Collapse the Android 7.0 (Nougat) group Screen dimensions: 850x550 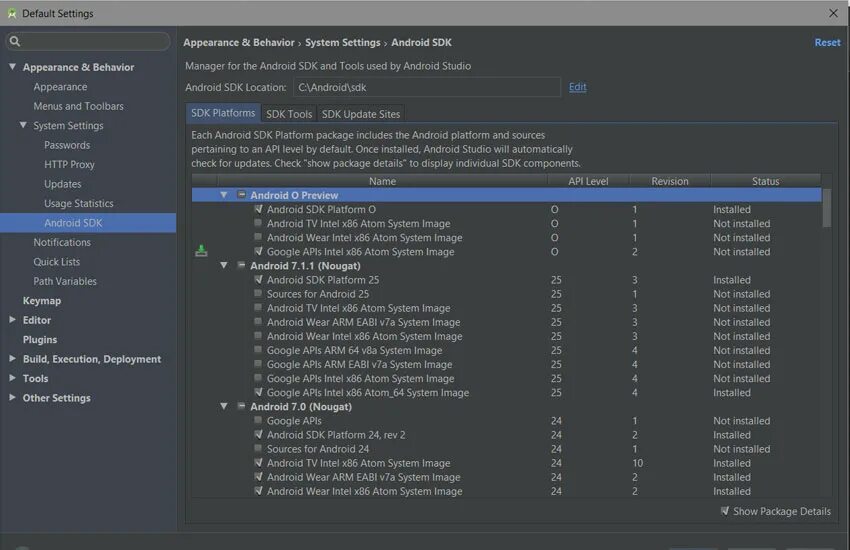click(224, 406)
